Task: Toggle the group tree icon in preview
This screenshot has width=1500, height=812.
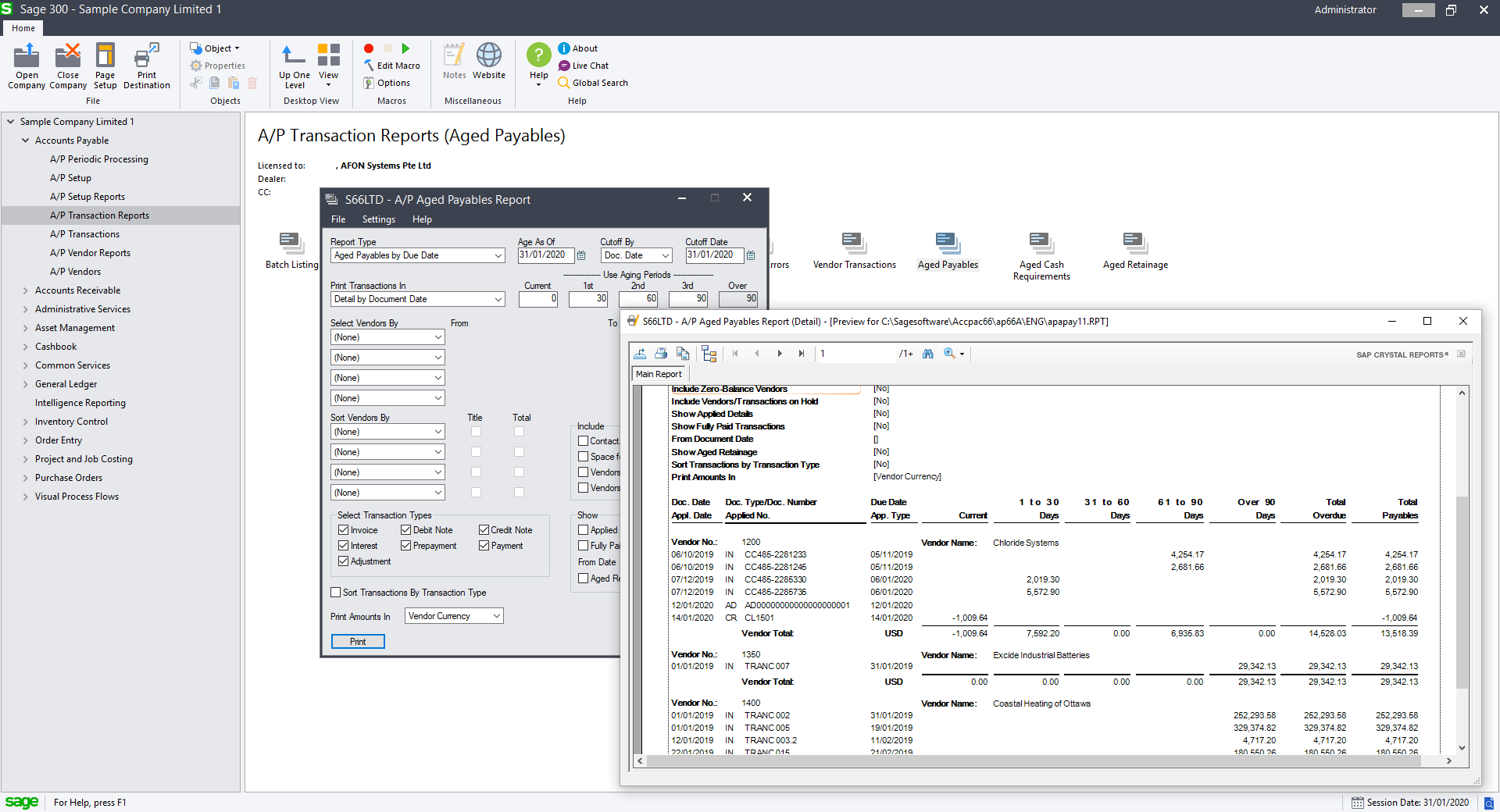Action: coord(709,354)
